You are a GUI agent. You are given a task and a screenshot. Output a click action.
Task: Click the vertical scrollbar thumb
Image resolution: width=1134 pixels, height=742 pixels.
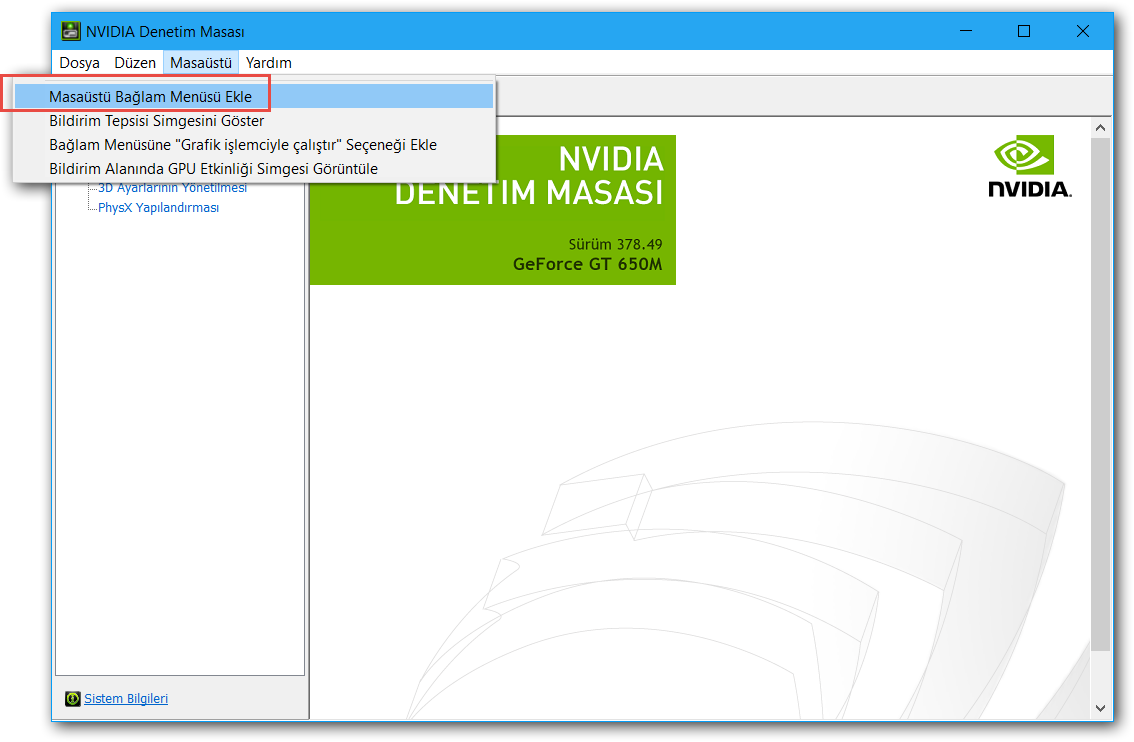(x=1101, y=394)
